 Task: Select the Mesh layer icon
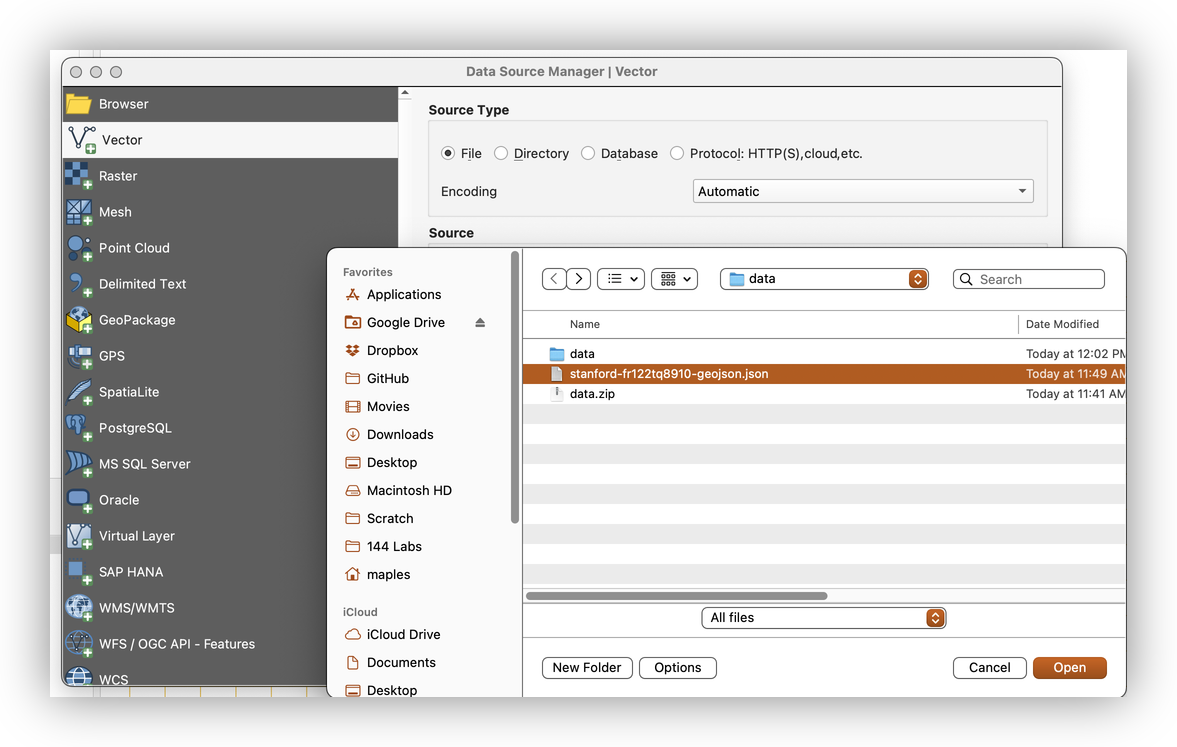click(79, 212)
